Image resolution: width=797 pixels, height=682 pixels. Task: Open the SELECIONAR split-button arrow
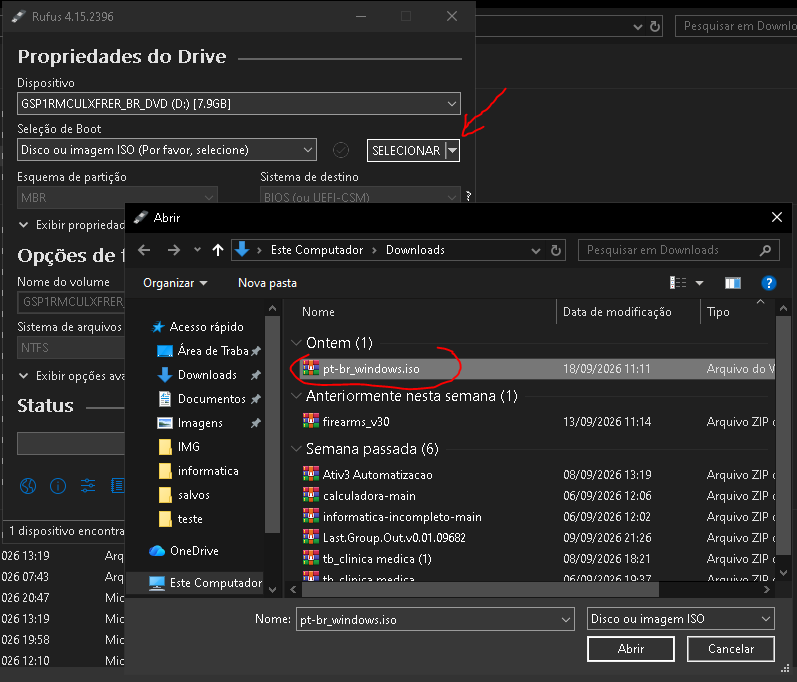452,150
